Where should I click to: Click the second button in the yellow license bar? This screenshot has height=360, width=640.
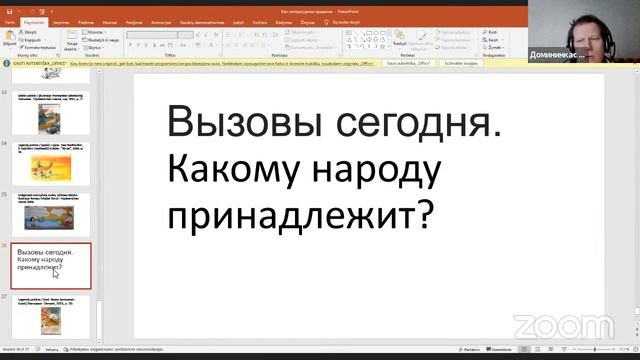click(x=461, y=63)
